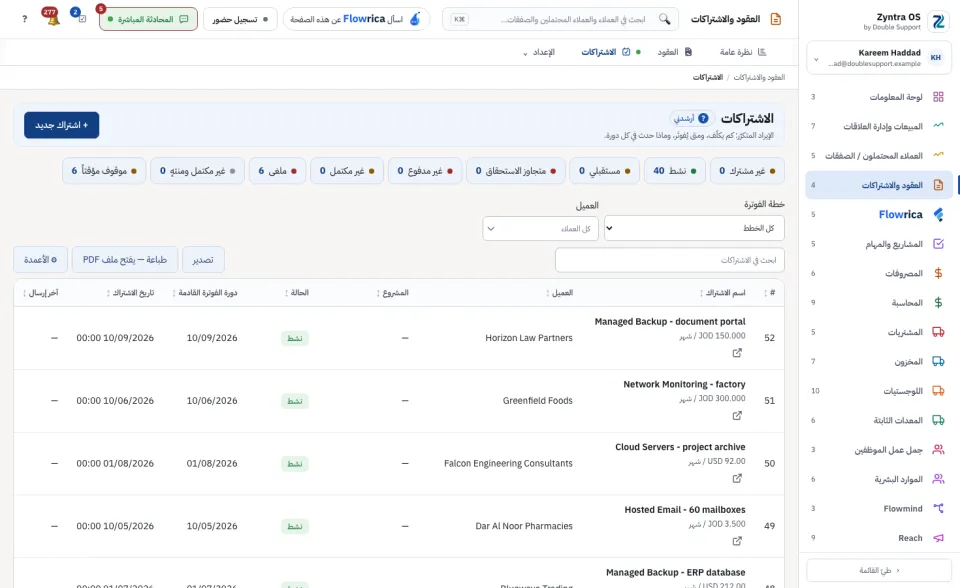The image size is (960, 588).
Task: Click the Flowmind sidebar icon
Action: click(938, 508)
